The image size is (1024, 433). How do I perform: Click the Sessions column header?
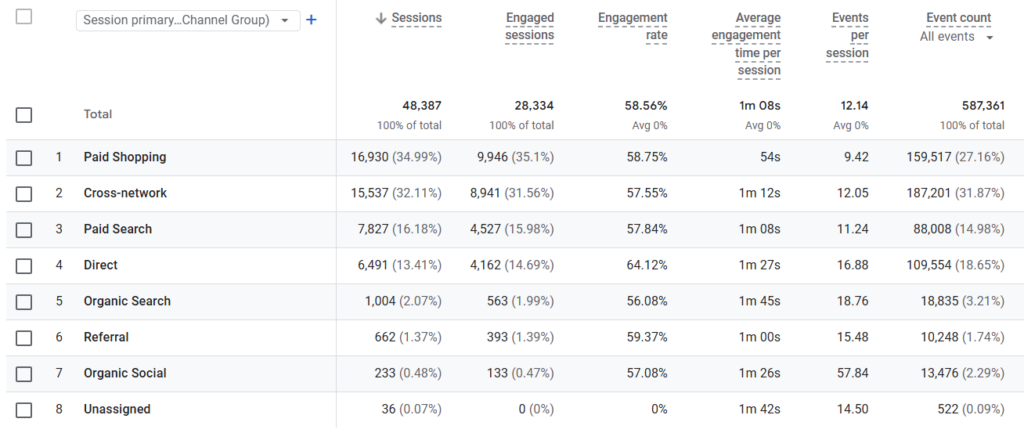pos(417,18)
